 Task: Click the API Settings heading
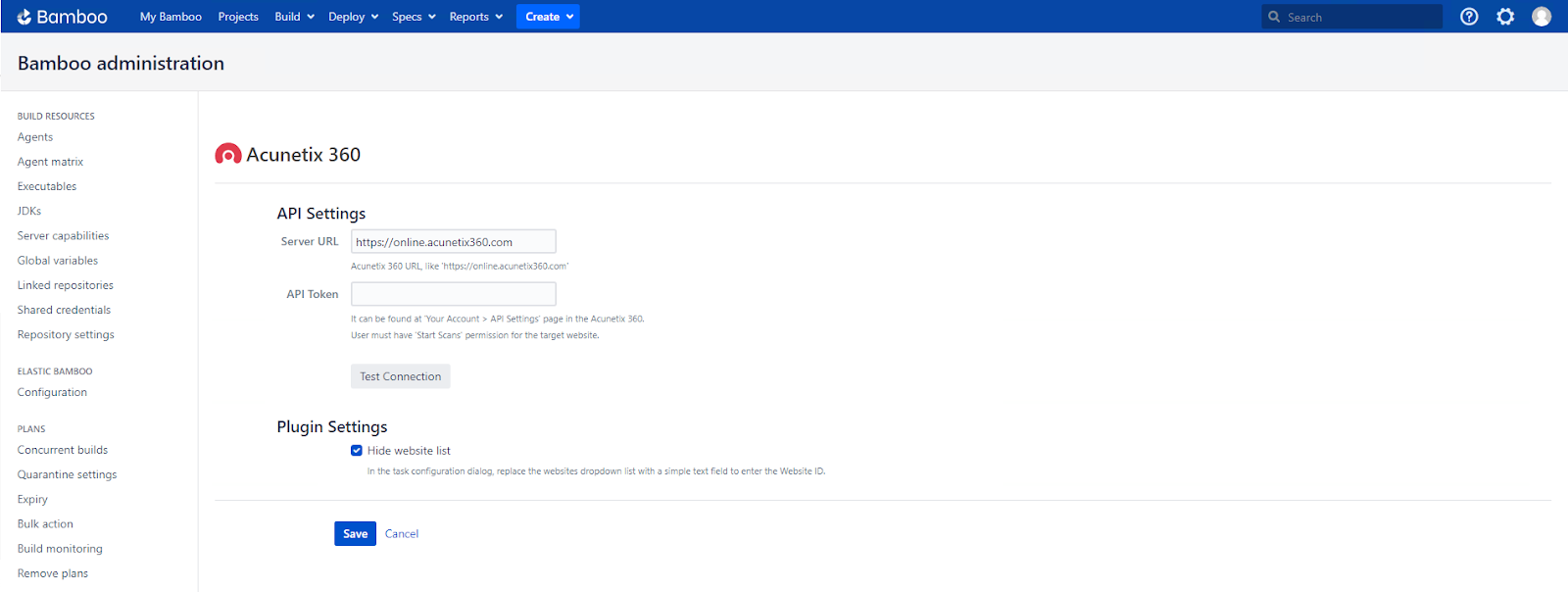coord(321,214)
